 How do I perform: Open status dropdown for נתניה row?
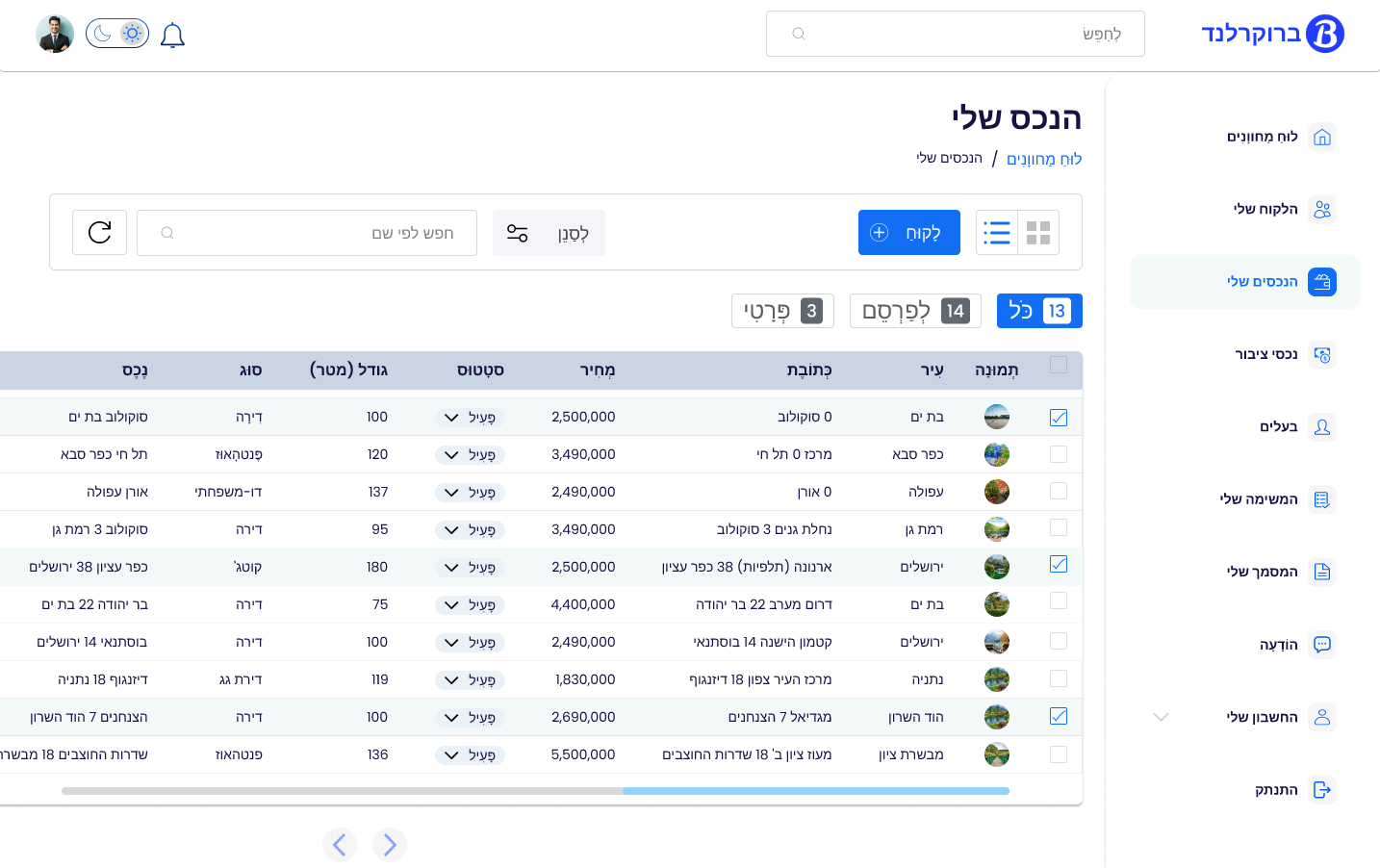pyautogui.click(x=470, y=680)
